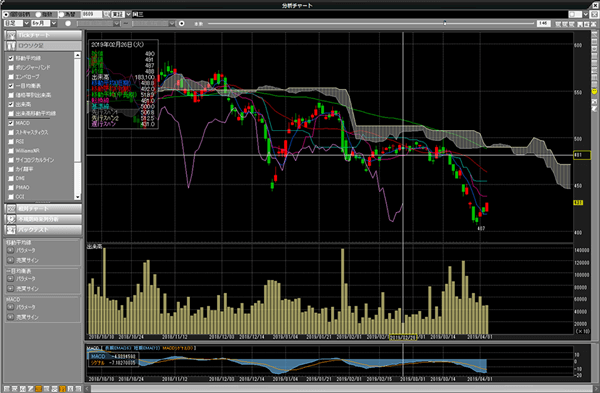Click the stock code input field
600x393 pixels.
(92, 14)
